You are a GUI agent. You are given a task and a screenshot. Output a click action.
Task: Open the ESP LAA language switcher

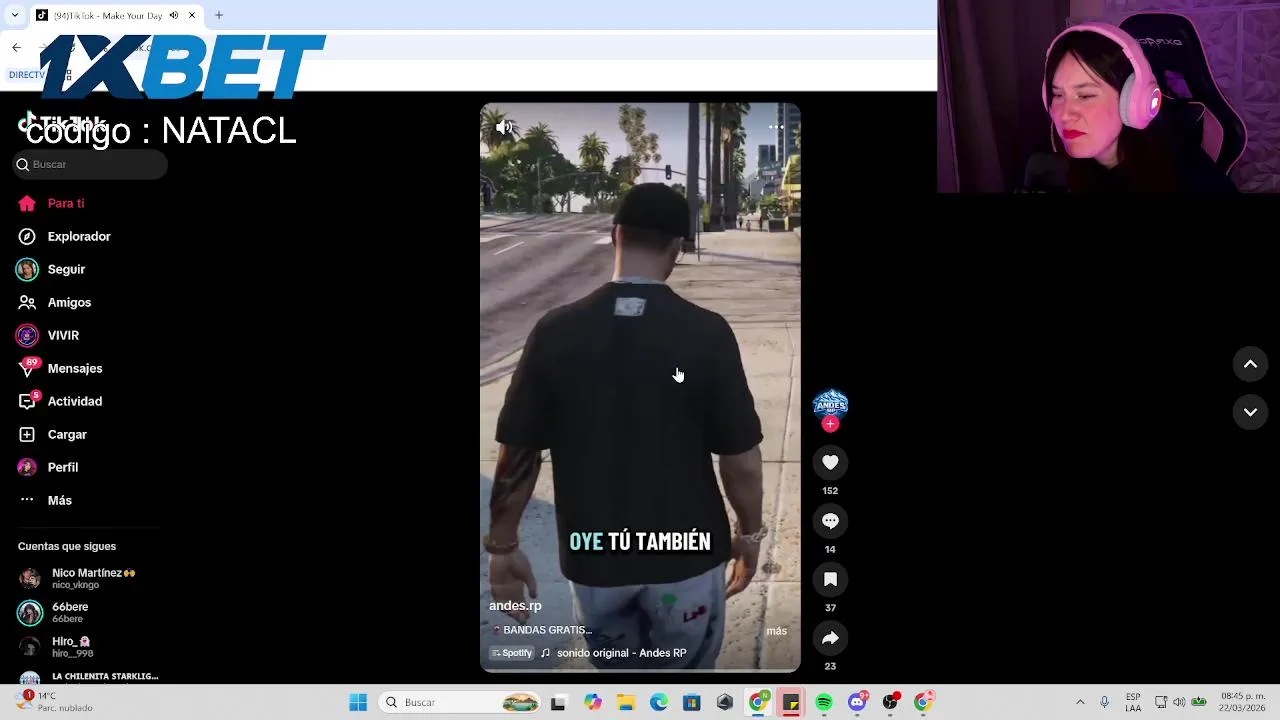tap(1133, 702)
